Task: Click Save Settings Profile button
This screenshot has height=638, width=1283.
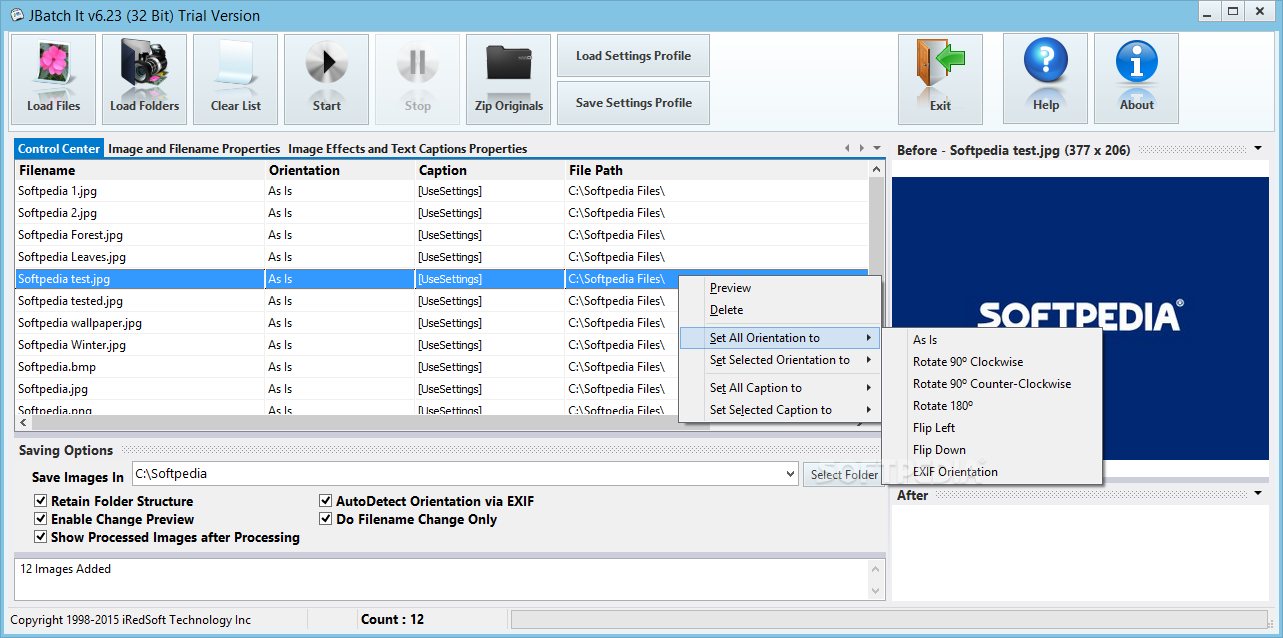Action: [633, 103]
